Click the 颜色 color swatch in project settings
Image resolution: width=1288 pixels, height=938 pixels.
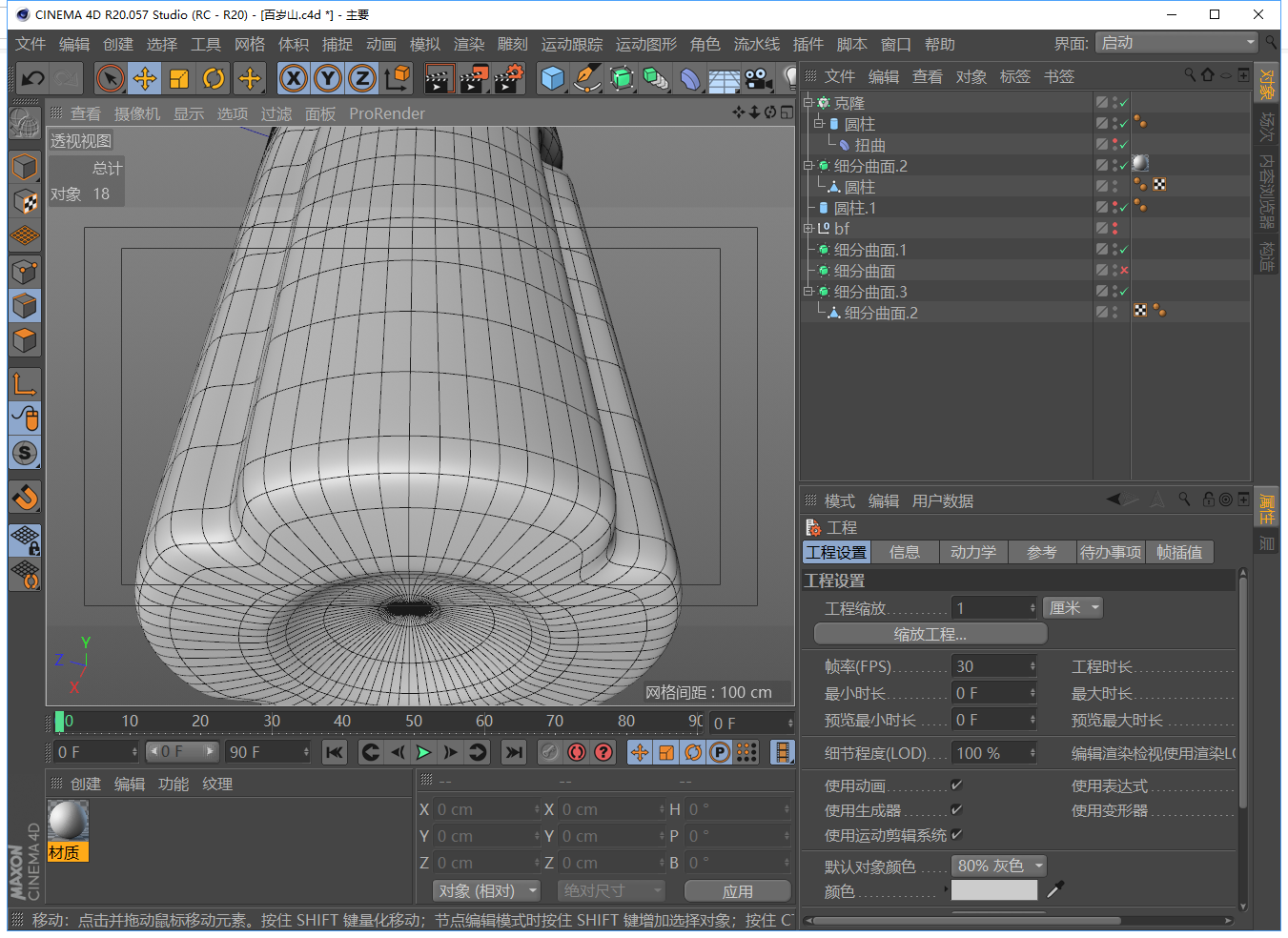point(994,890)
